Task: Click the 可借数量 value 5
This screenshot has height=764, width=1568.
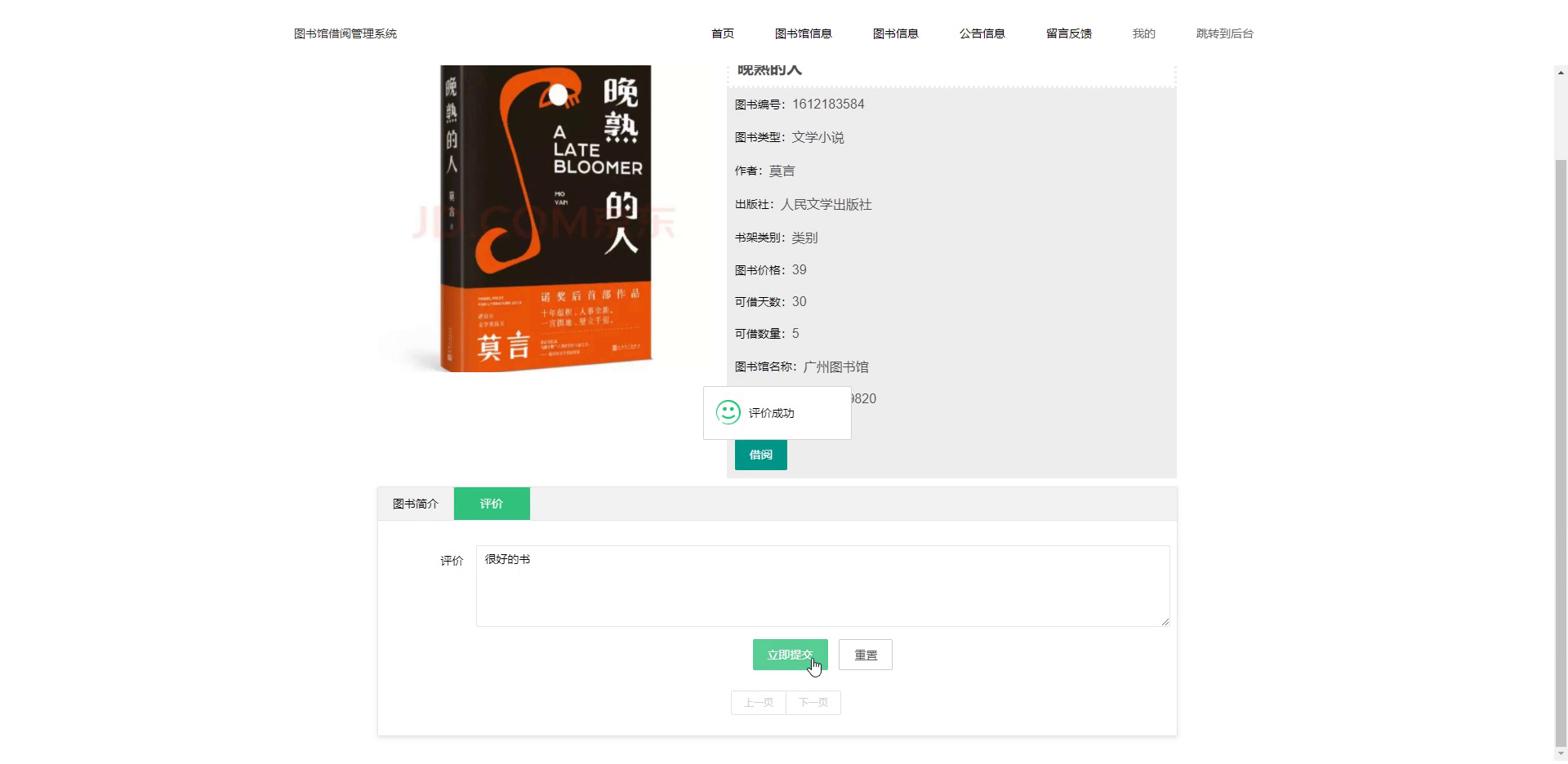Action: tap(795, 333)
